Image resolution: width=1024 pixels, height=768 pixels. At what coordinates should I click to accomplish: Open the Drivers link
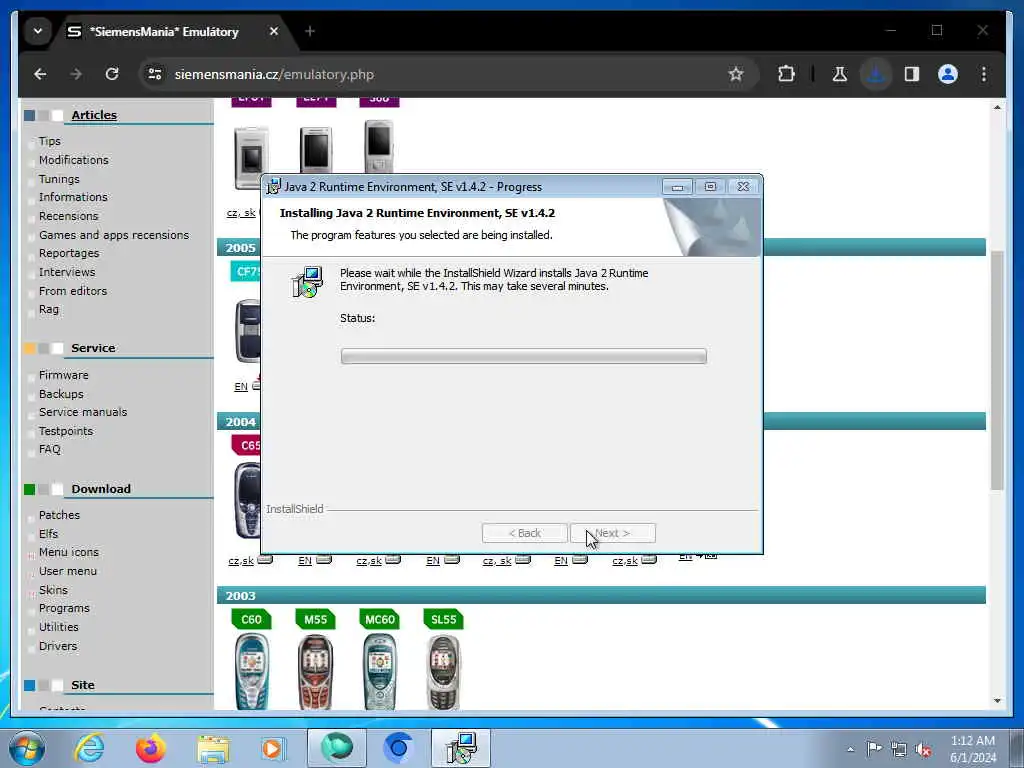click(x=58, y=646)
